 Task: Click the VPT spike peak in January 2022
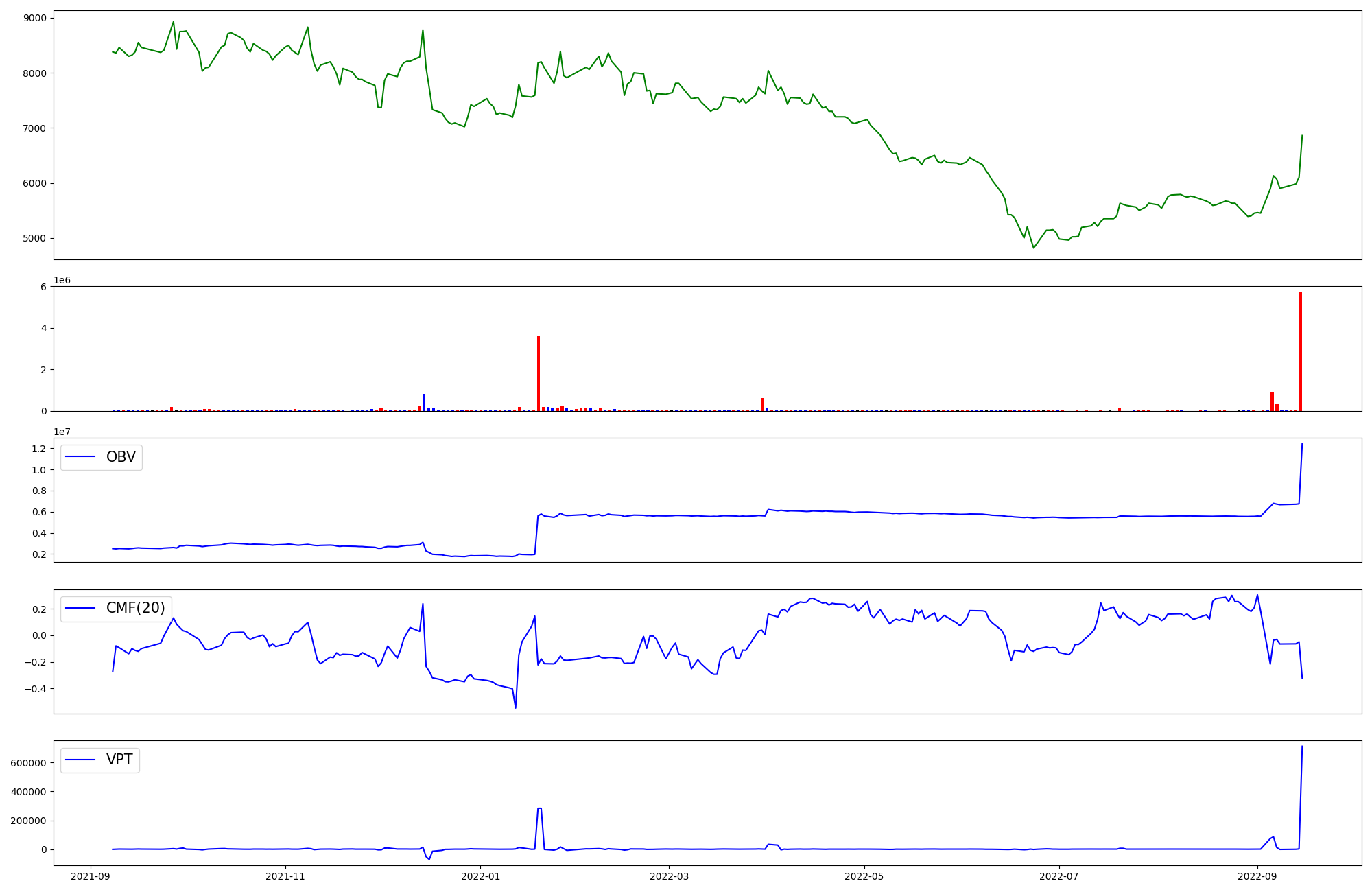pos(539,808)
